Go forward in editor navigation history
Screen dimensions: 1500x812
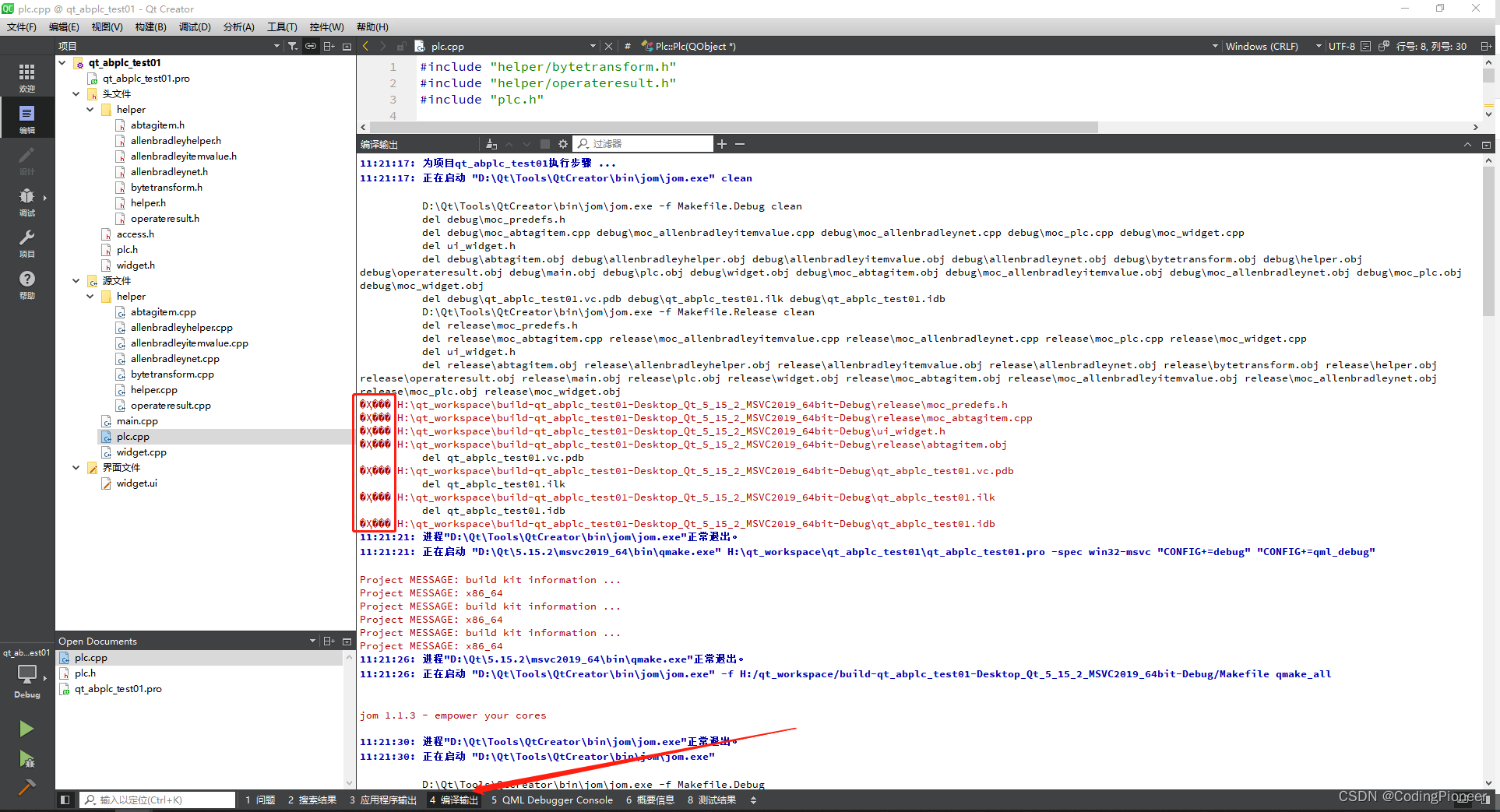[x=383, y=46]
